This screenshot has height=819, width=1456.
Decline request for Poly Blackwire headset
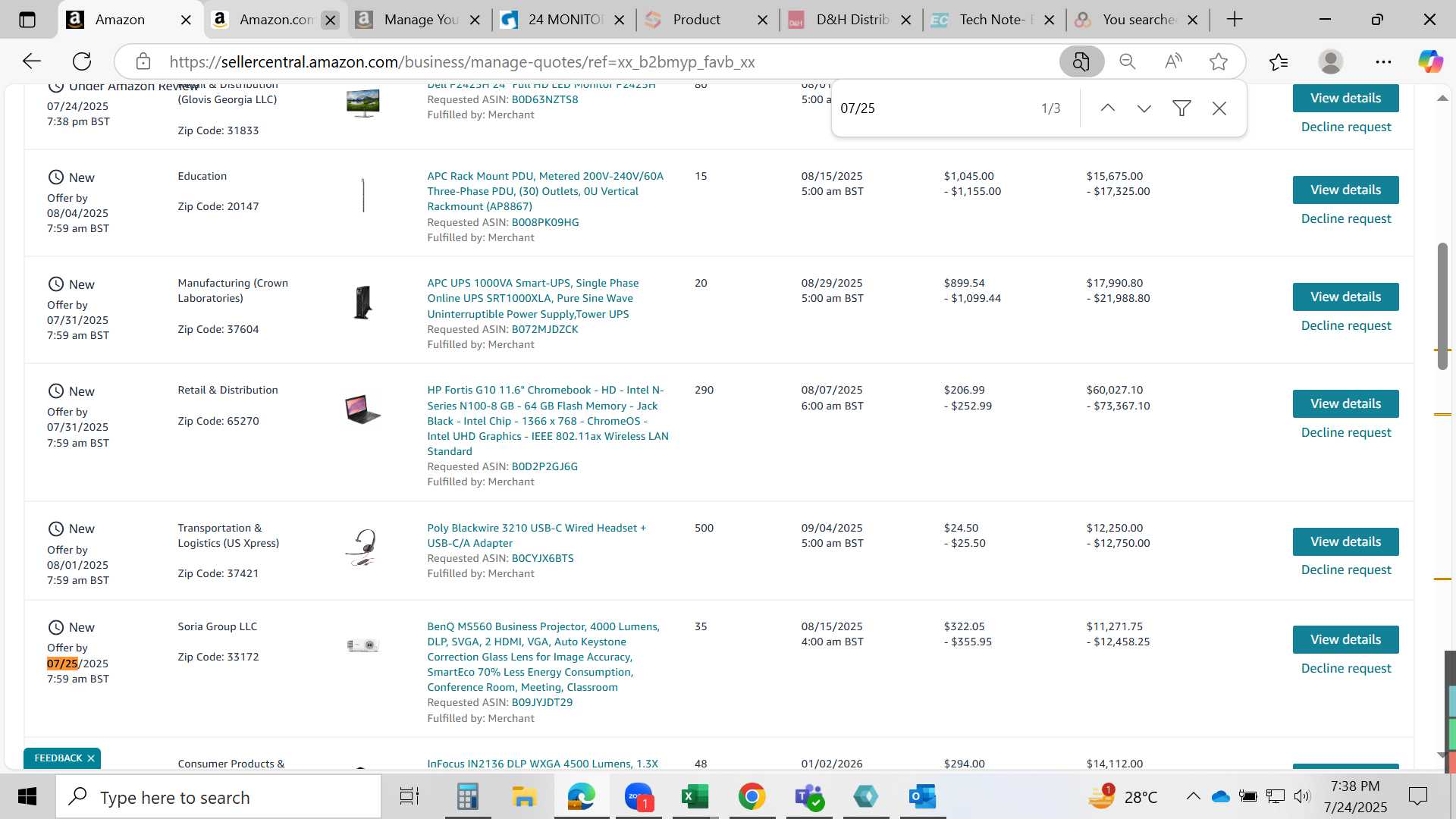1346,570
